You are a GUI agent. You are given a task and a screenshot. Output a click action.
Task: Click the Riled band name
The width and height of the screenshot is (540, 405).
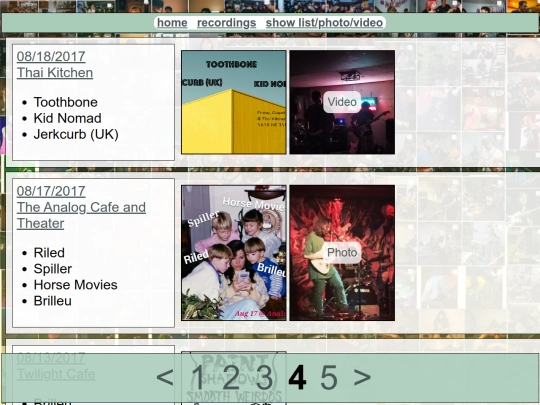click(49, 253)
